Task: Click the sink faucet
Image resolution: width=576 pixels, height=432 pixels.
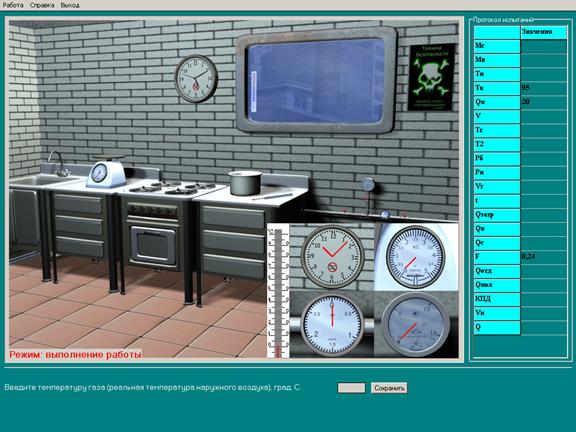Action: (58, 163)
